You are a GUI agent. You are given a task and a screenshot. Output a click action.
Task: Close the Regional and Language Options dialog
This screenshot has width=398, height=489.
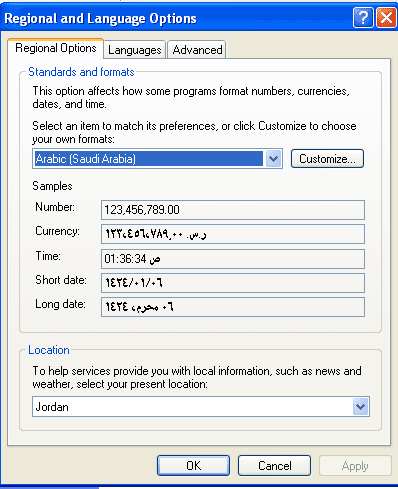tap(386, 18)
